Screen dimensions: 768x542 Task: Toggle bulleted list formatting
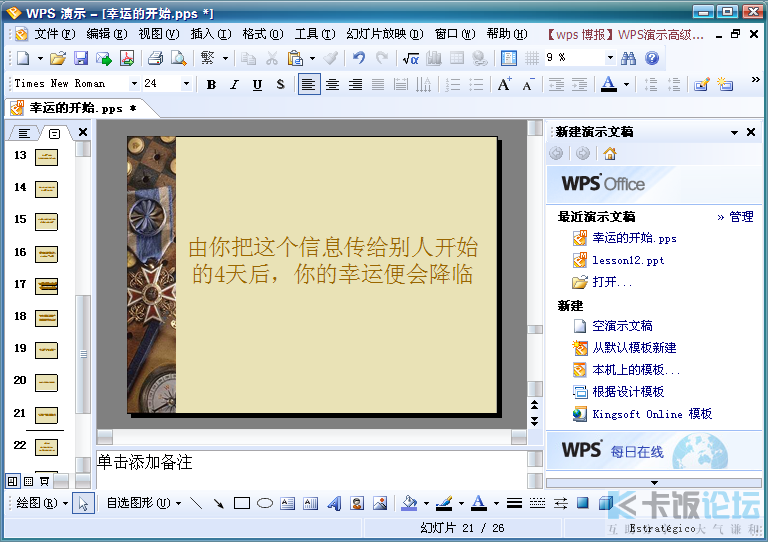click(476, 84)
